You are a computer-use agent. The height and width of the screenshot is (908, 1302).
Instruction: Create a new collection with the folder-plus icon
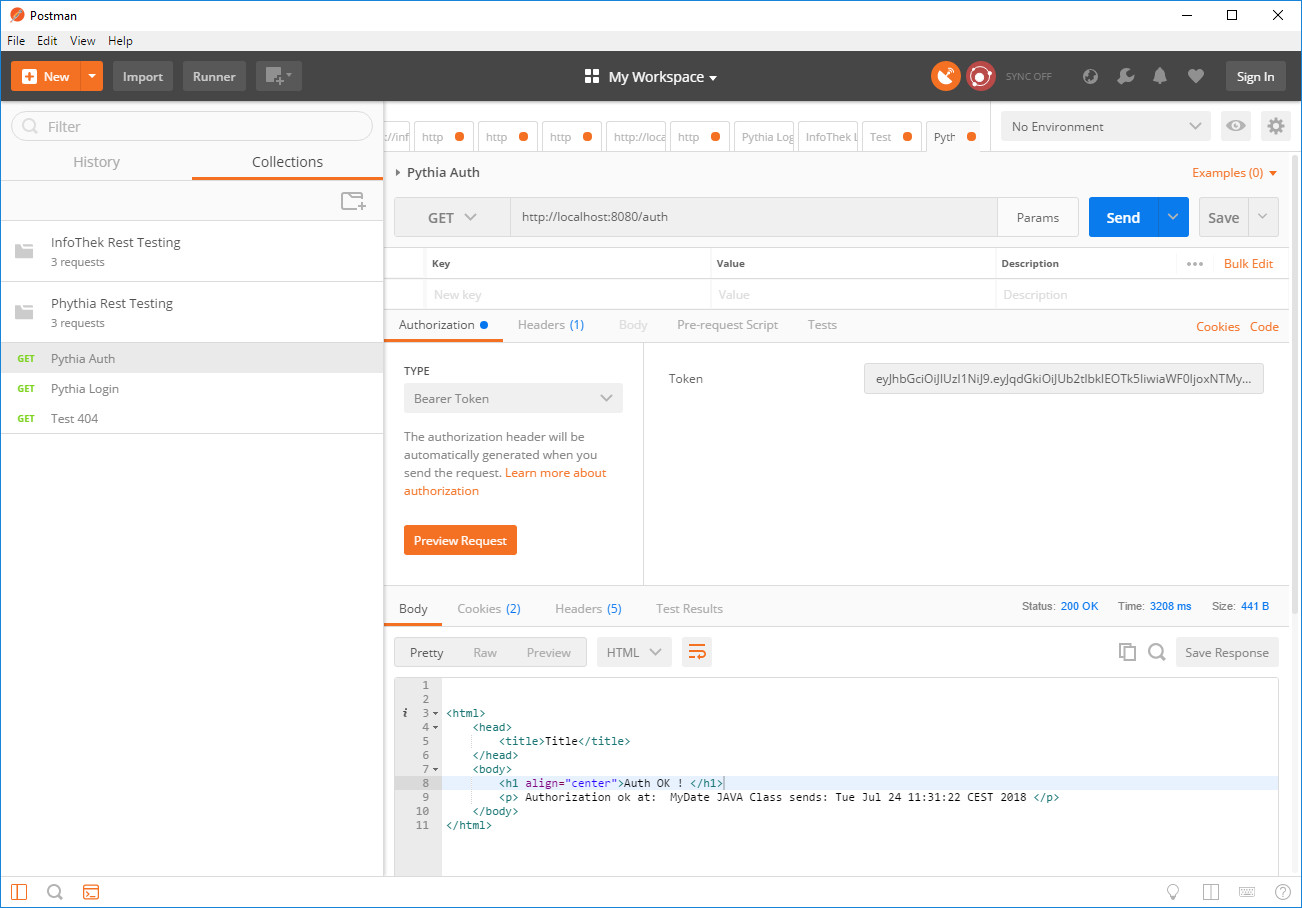tap(353, 201)
